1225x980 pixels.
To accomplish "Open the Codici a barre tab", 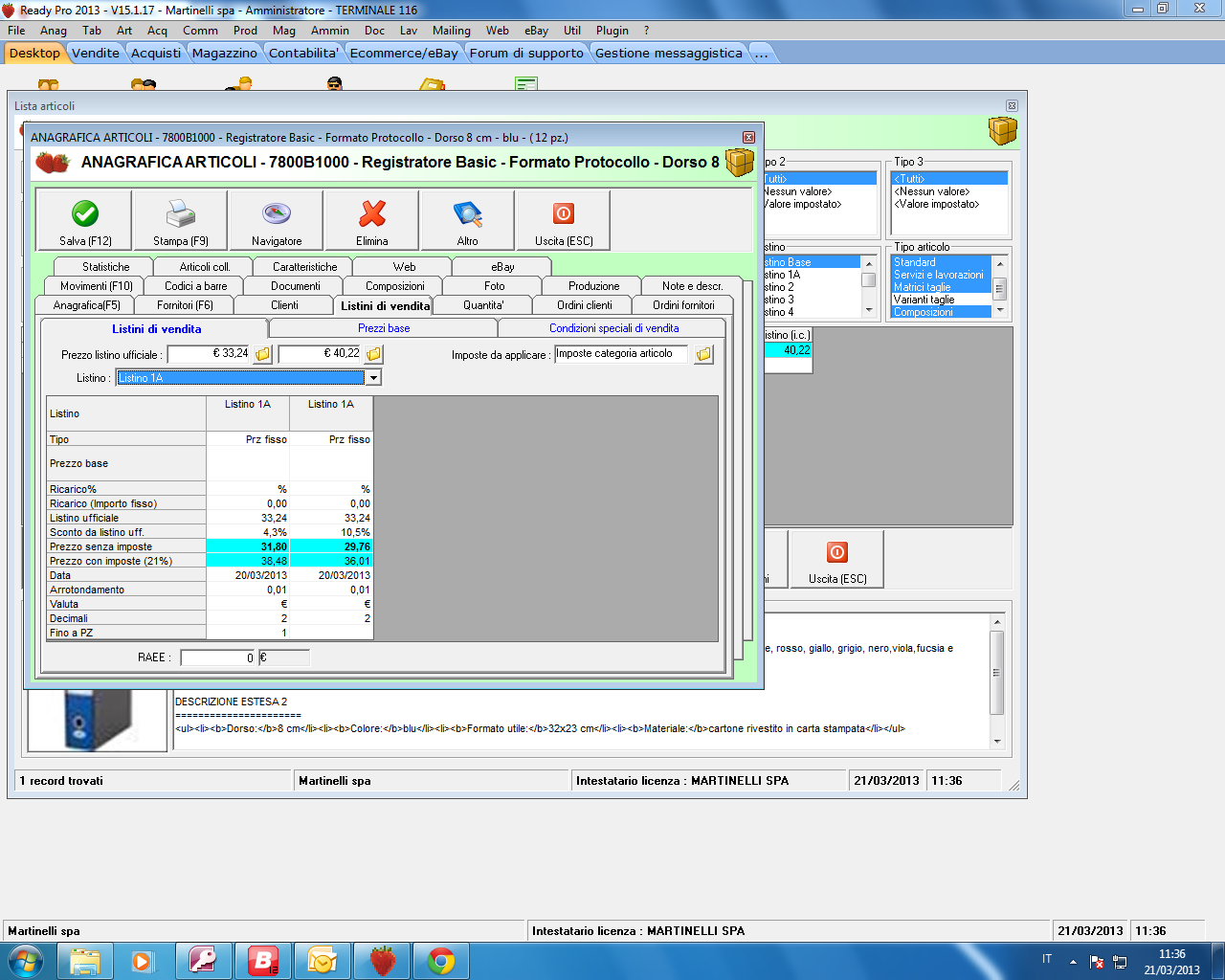I will point(196,286).
